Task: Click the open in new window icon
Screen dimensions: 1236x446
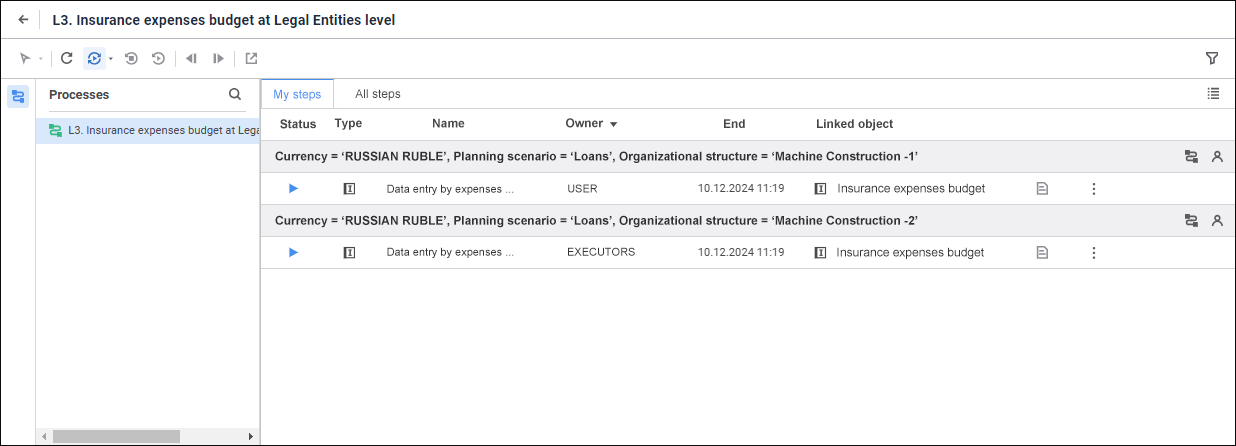Action: [x=251, y=59]
